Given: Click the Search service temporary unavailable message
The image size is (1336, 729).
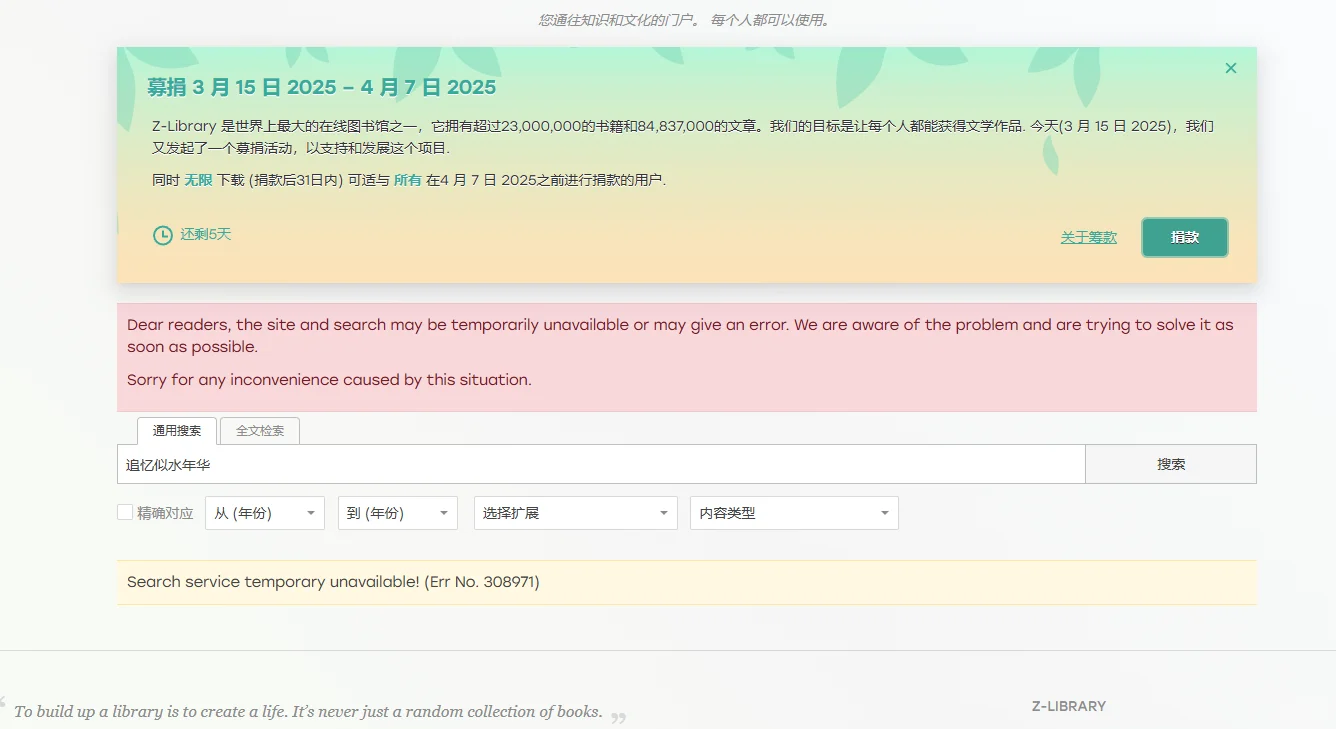Looking at the screenshot, I should [333, 581].
